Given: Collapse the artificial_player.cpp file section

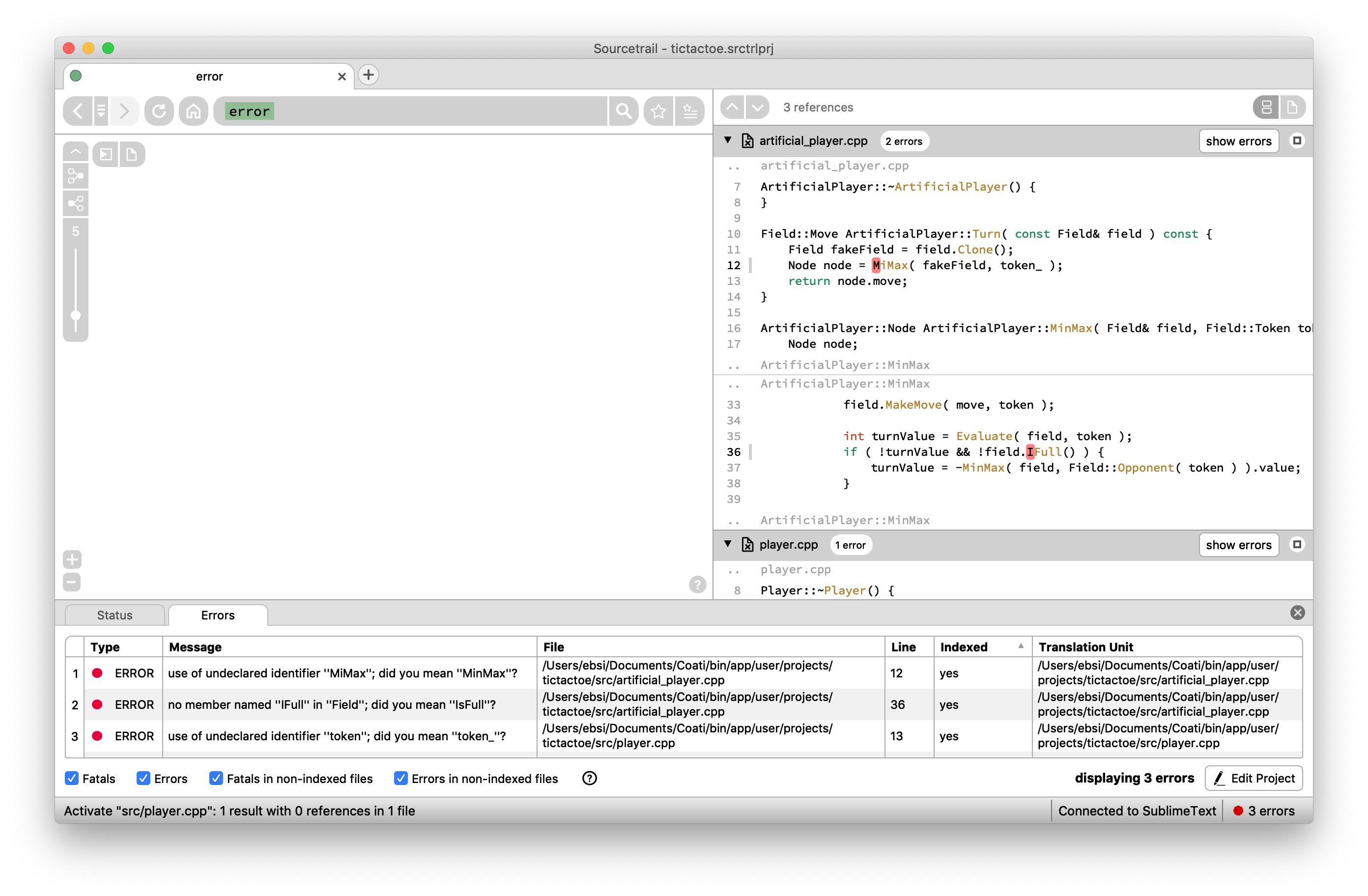Looking at the screenshot, I should click(x=728, y=140).
